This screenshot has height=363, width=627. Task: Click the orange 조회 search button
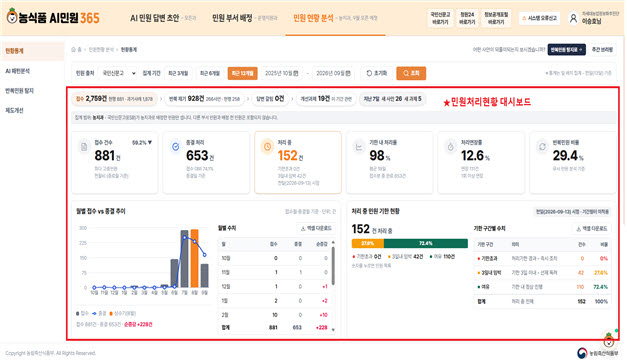pos(411,73)
